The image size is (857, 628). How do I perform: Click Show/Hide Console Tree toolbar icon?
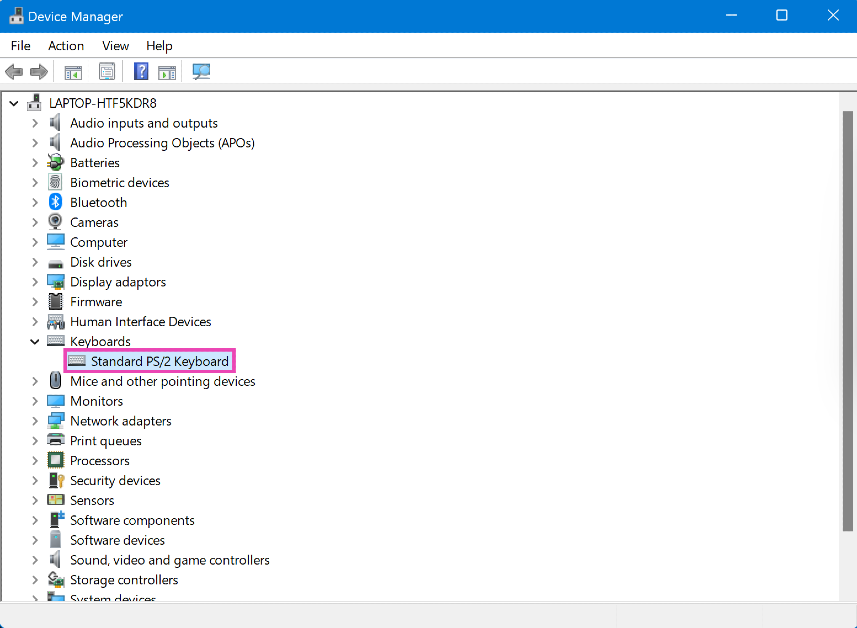click(73, 72)
